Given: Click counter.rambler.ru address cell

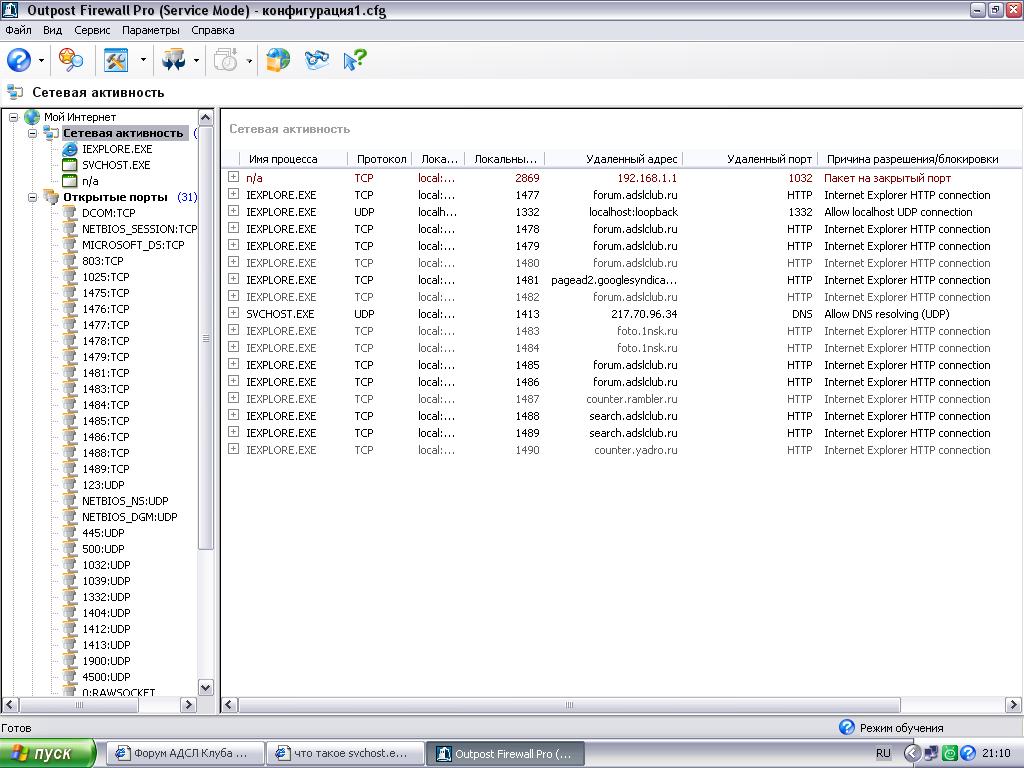Looking at the screenshot, I should tap(632, 399).
